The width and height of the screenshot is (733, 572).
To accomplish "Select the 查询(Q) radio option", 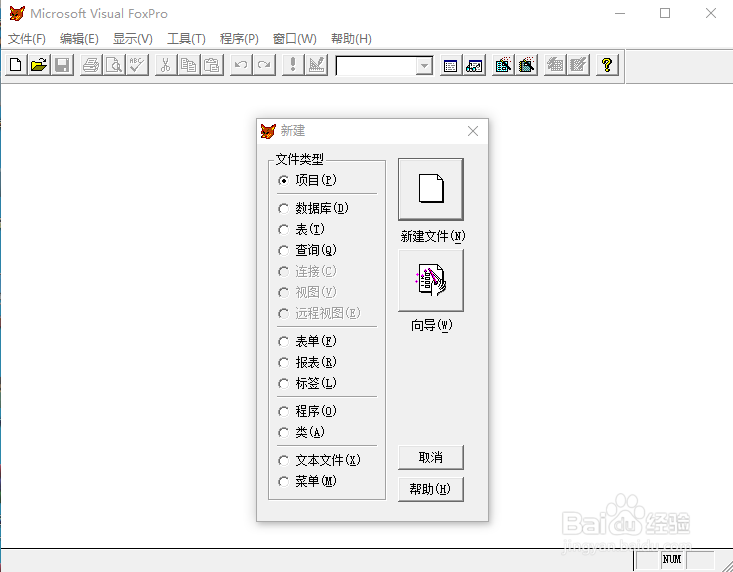I will (x=307, y=250).
